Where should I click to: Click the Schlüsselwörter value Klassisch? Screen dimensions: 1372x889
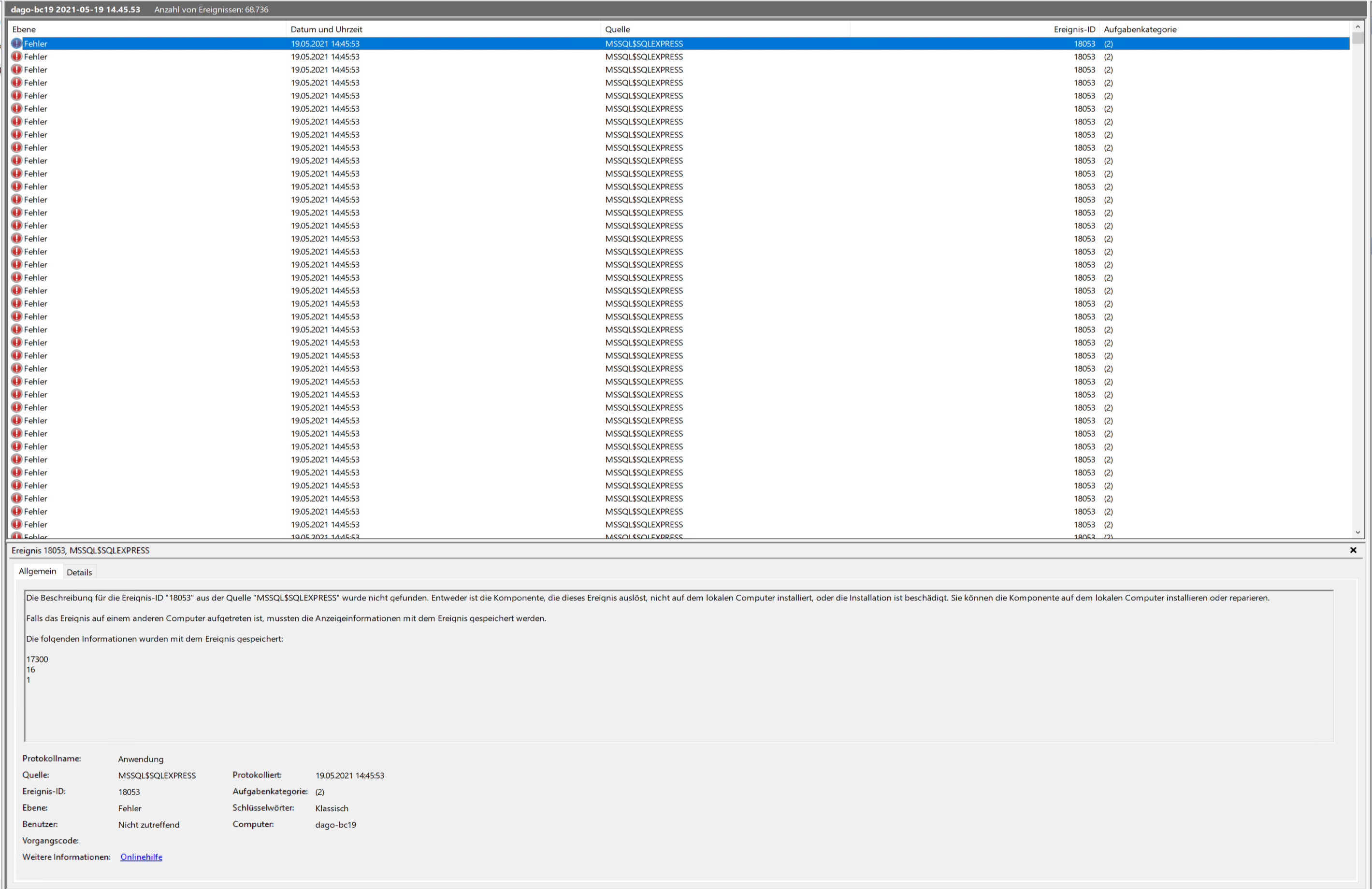click(x=332, y=808)
